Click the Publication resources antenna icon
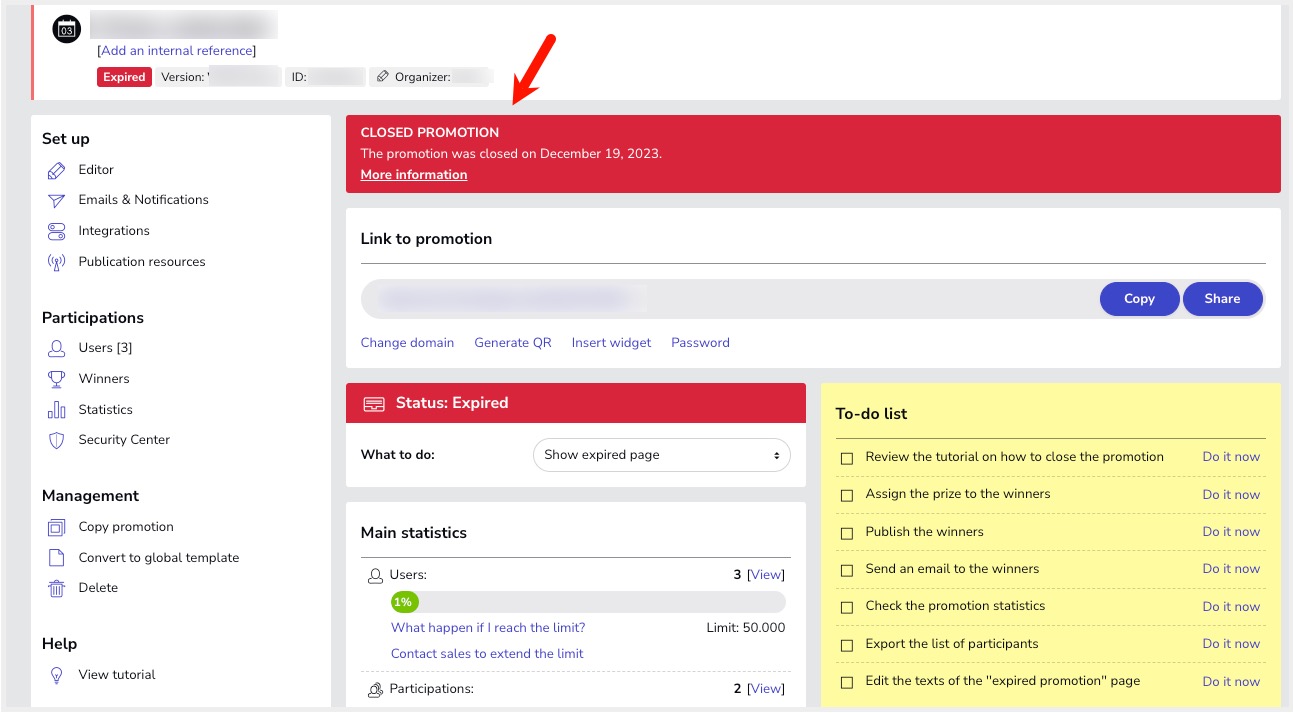This screenshot has width=1293, height=713. pyautogui.click(x=57, y=263)
